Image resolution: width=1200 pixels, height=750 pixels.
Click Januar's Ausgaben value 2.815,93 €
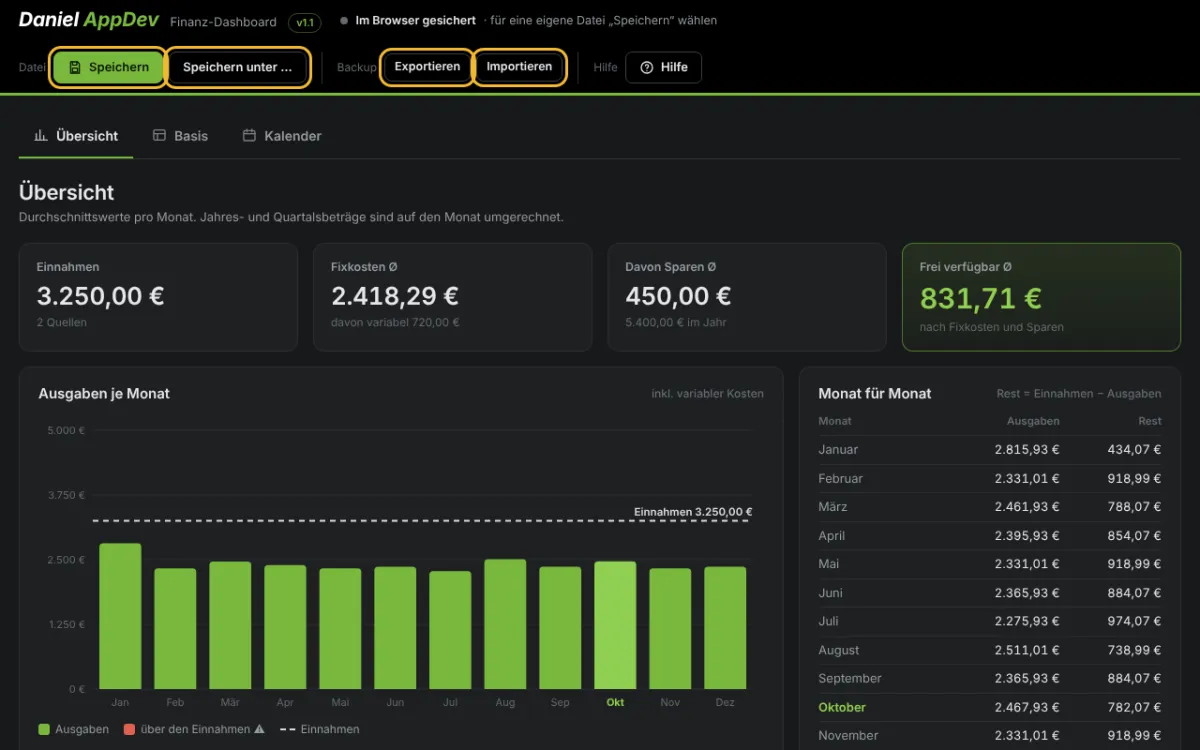coord(1026,450)
